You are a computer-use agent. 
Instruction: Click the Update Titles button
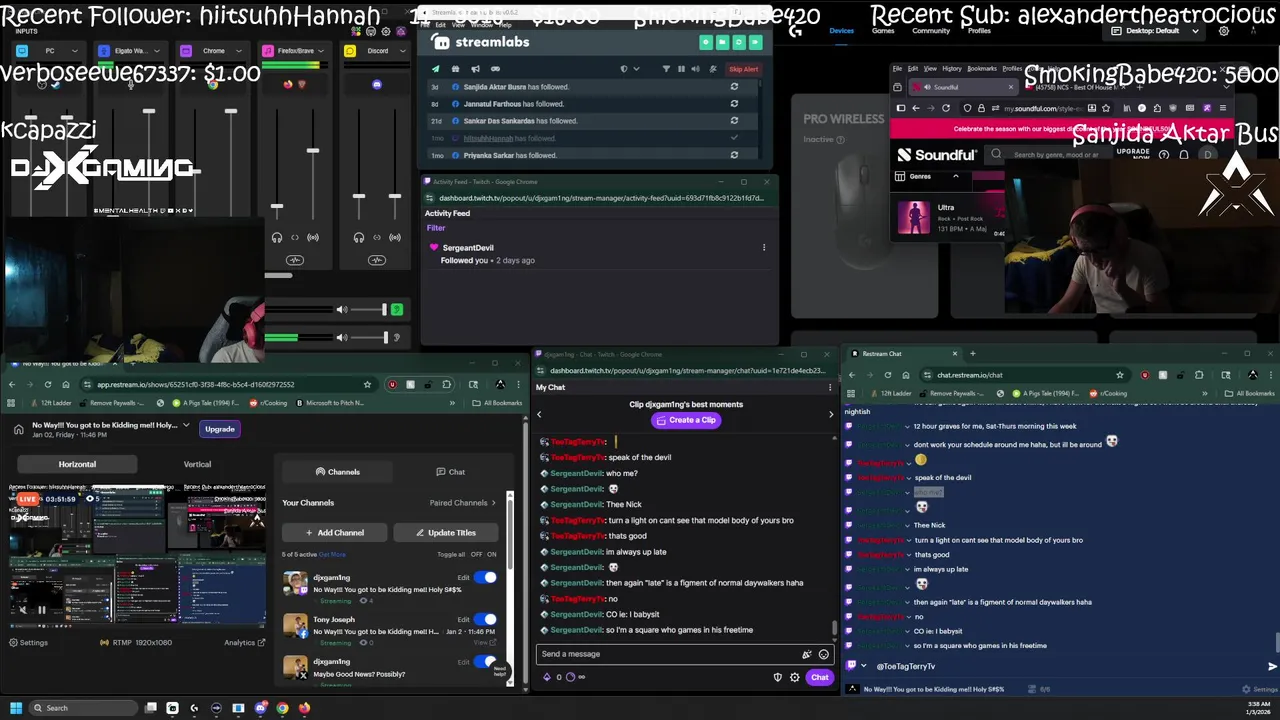click(446, 533)
